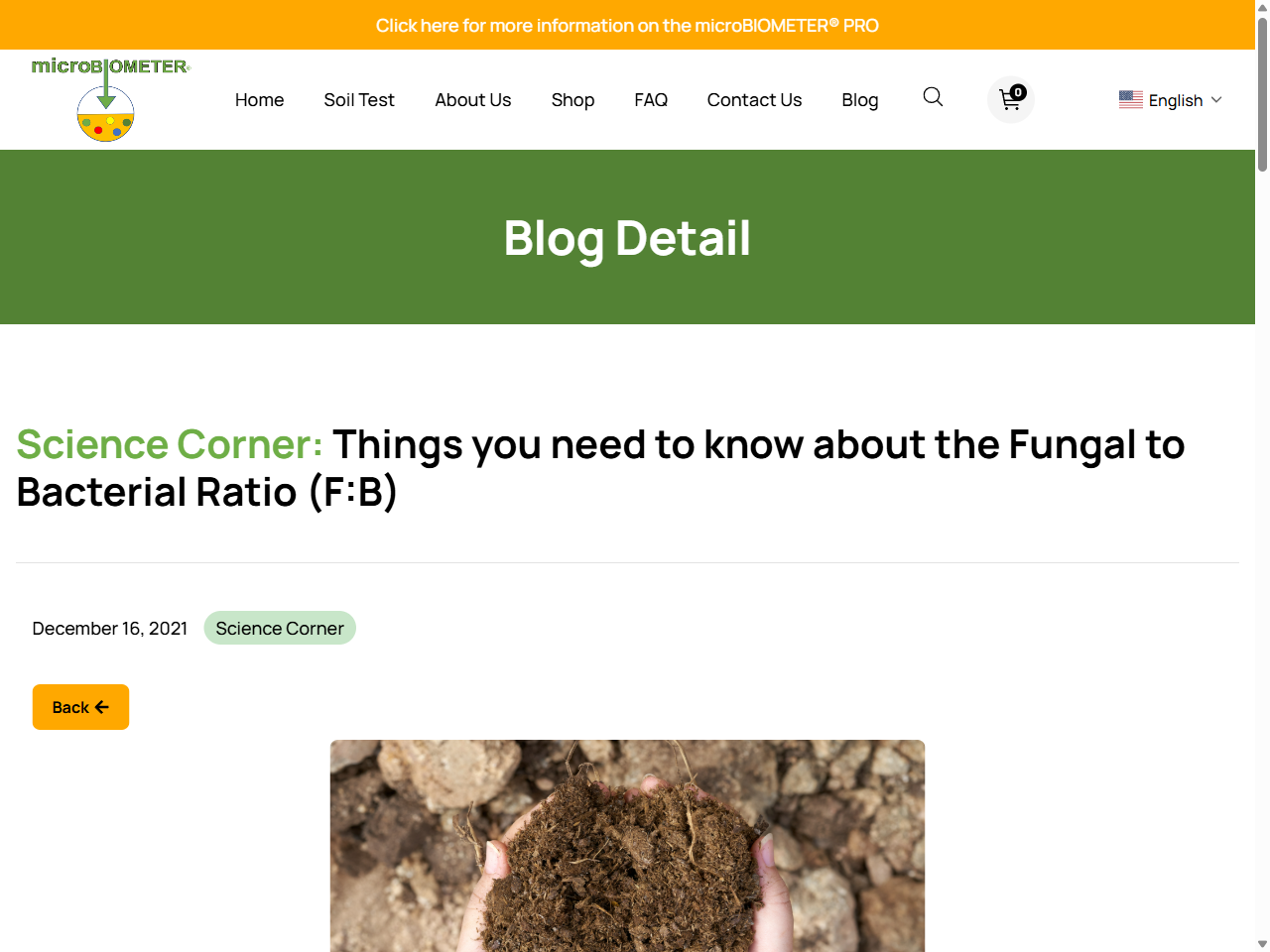The height and width of the screenshot is (952, 1270).
Task: Click the magnifying glass next to the cart
Action: coord(933,98)
